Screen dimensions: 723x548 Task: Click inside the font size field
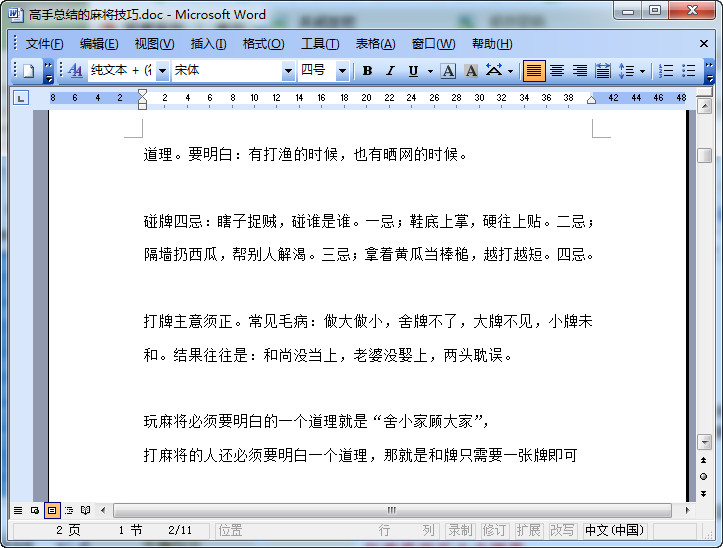click(x=317, y=71)
